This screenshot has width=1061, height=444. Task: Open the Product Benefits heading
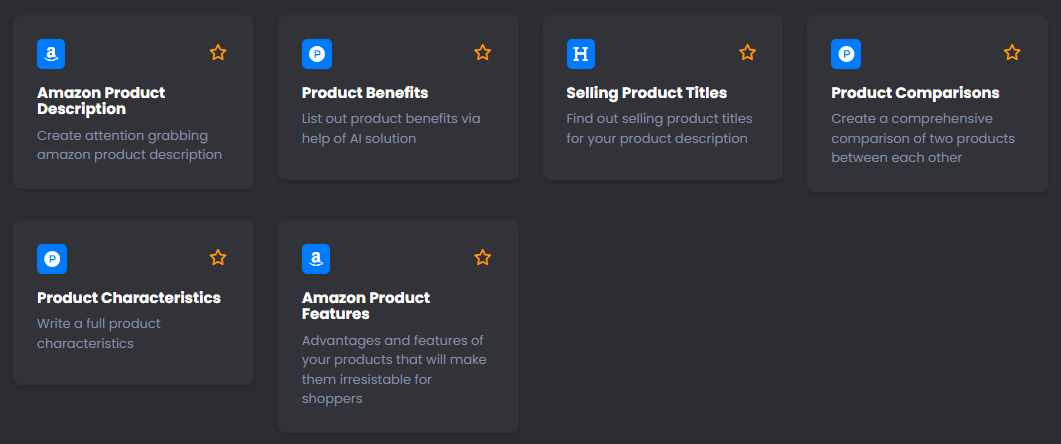[365, 93]
